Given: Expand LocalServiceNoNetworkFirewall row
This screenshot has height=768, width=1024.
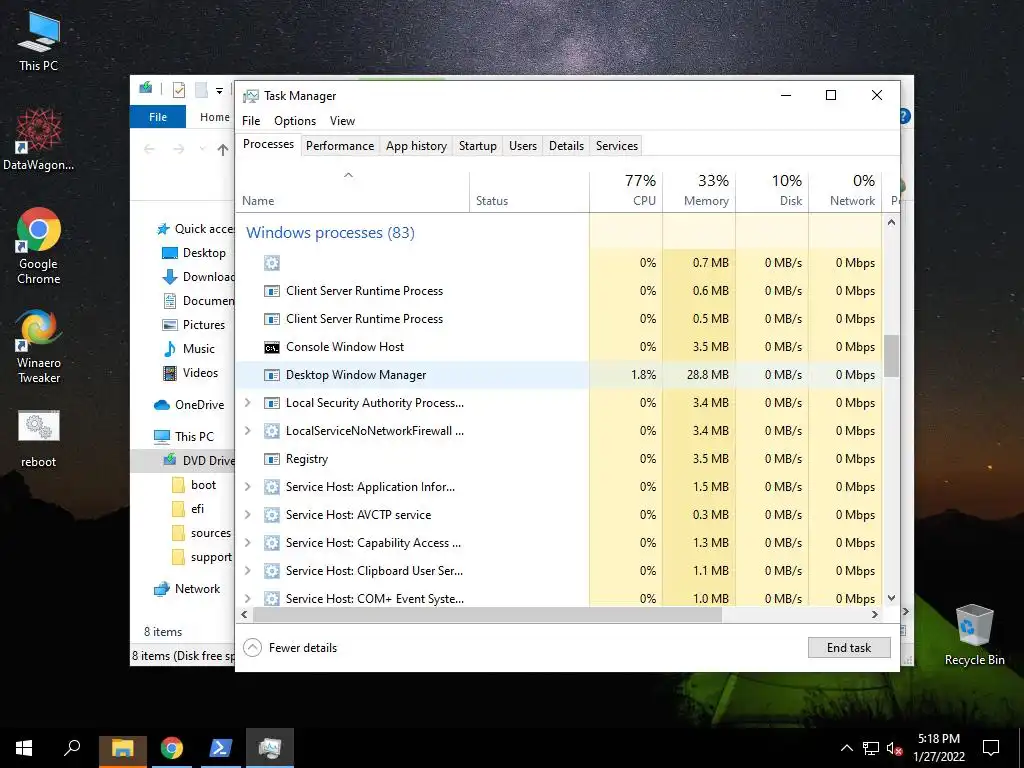Looking at the screenshot, I should [248, 431].
